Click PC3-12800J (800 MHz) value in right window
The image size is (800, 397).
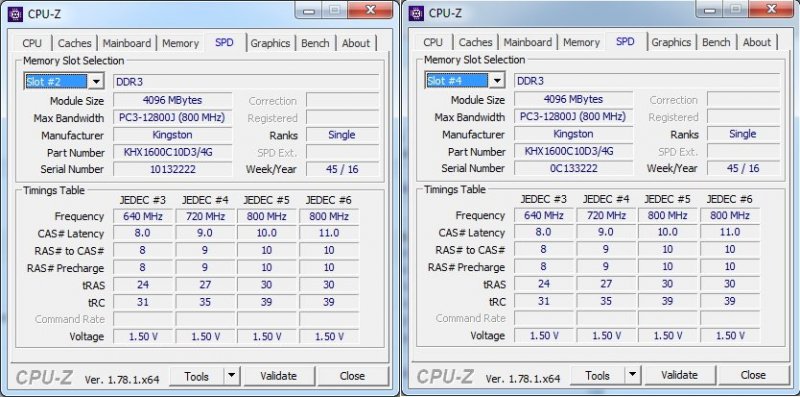573,117
